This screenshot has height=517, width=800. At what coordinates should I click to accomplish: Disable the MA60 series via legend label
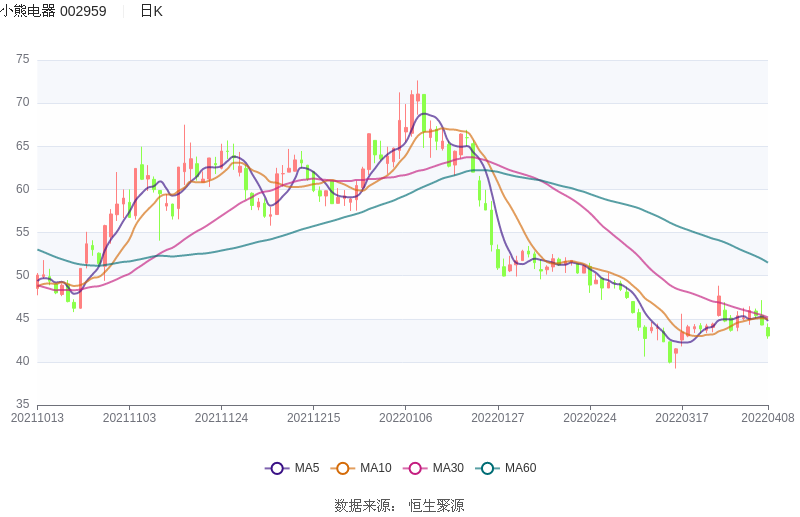tap(520, 468)
